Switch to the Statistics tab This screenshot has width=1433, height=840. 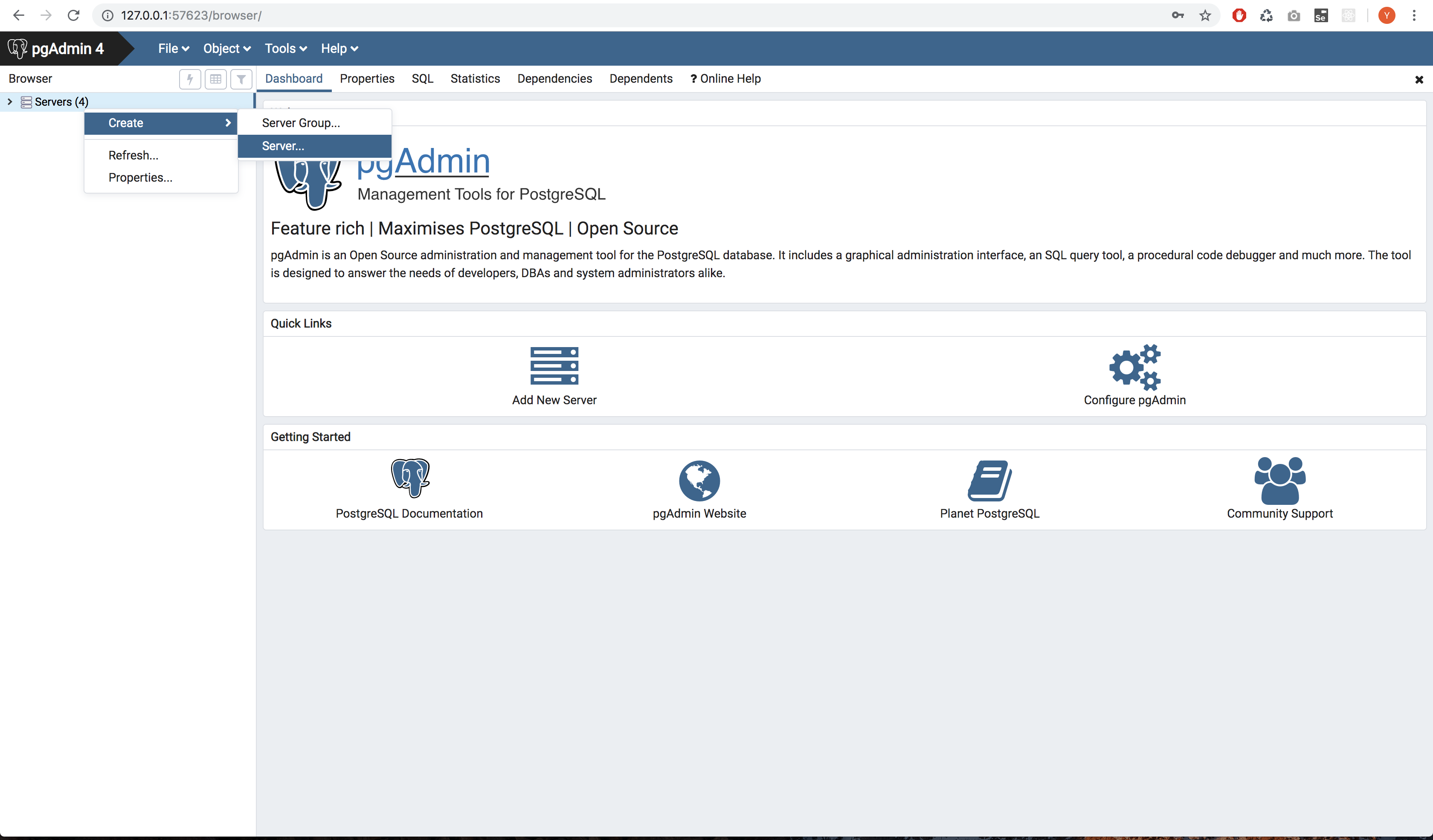[x=475, y=78]
